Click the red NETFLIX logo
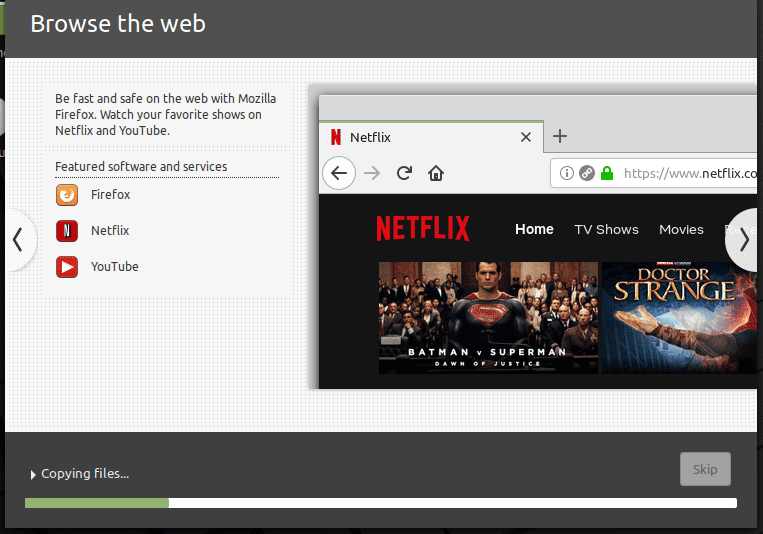The width and height of the screenshot is (763, 534). coord(423,228)
